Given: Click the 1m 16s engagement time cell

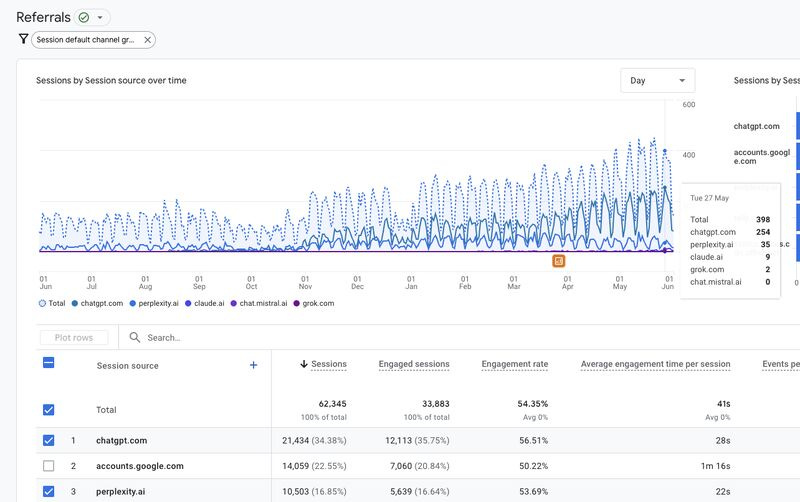Looking at the screenshot, I should (715, 466).
